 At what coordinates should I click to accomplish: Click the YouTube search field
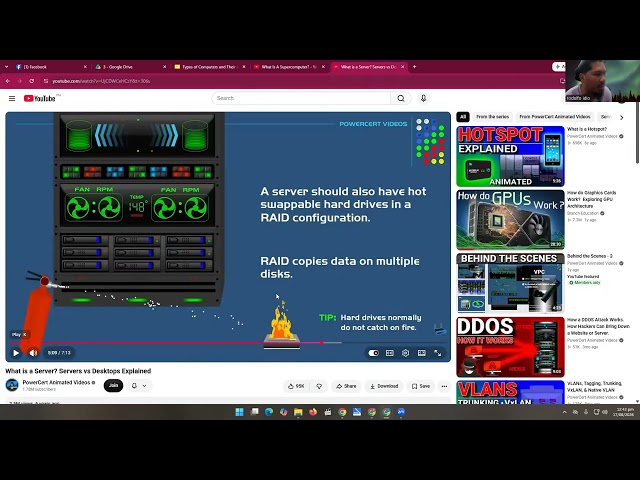pos(301,98)
